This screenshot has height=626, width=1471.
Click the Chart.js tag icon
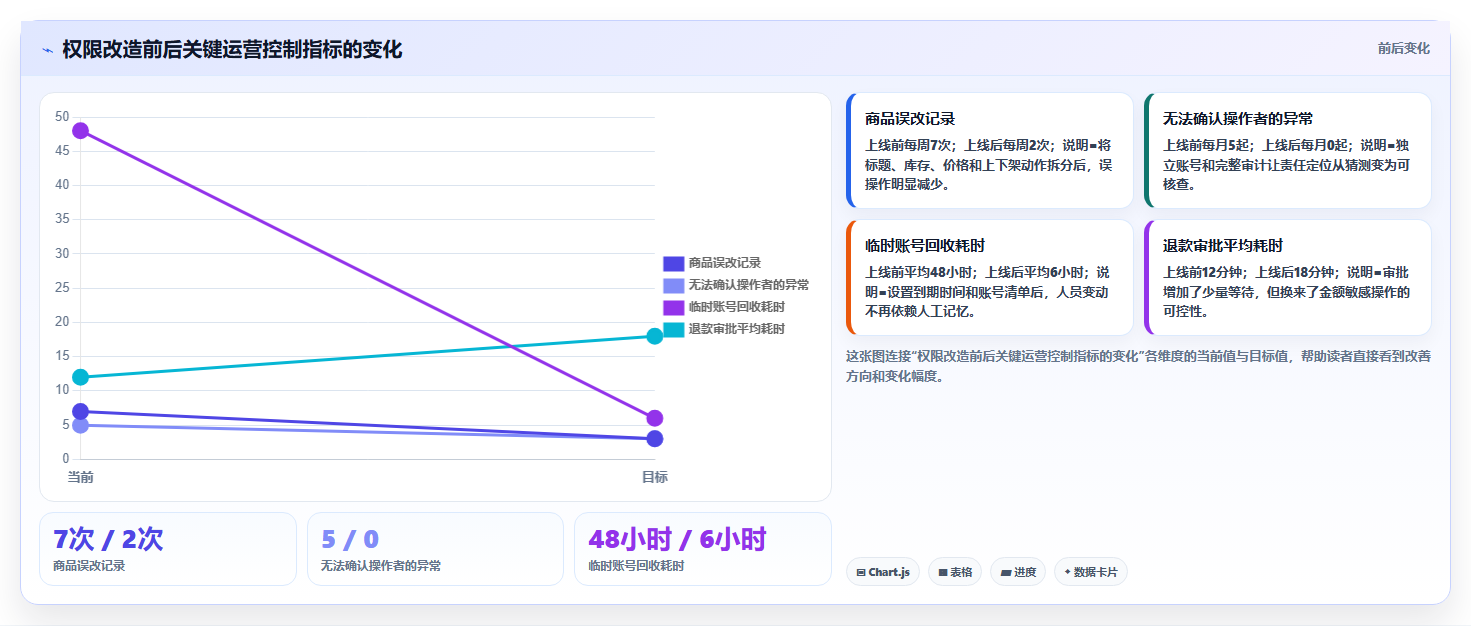(x=861, y=573)
